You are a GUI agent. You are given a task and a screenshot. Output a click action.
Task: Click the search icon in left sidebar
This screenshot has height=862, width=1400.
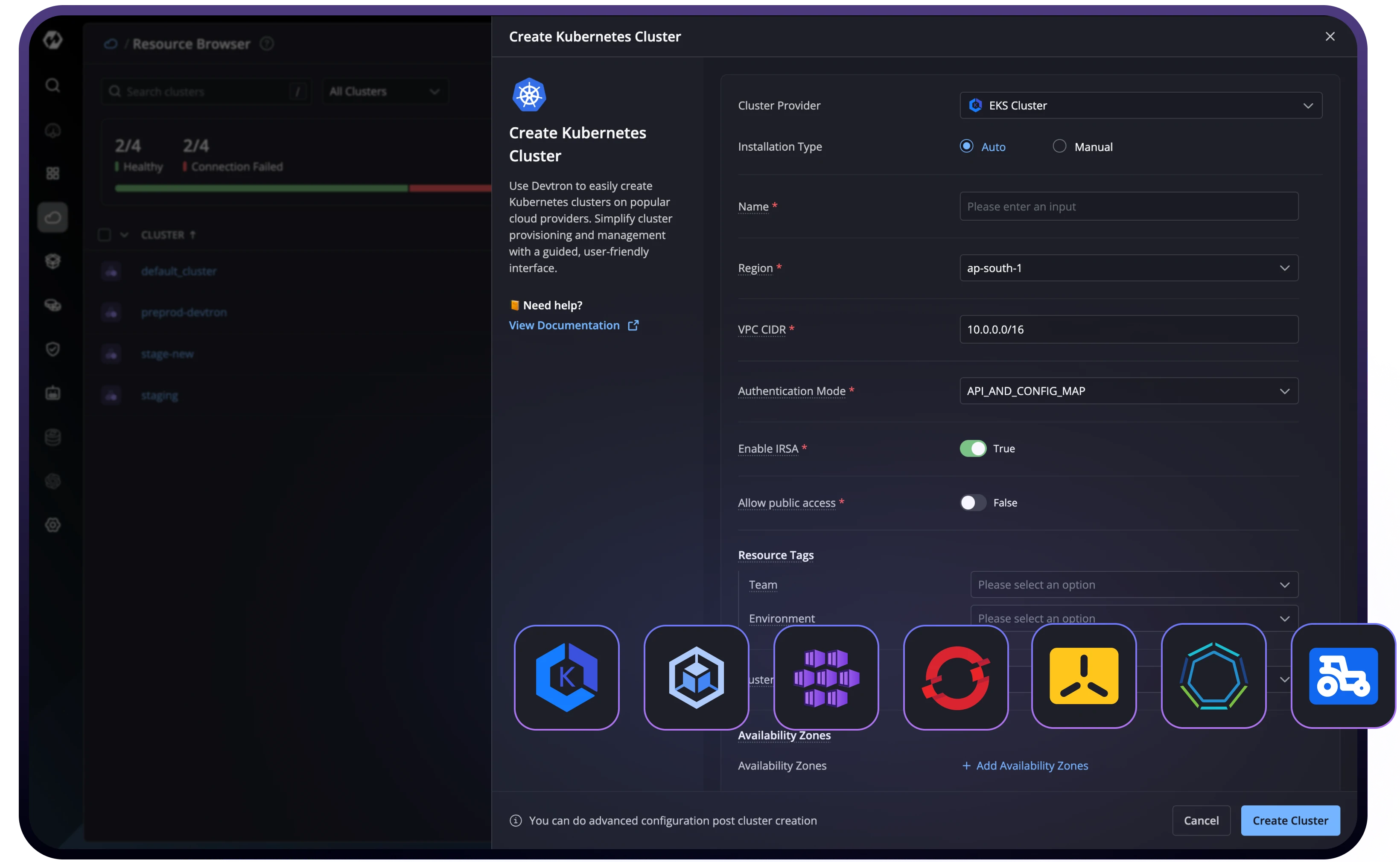52,85
